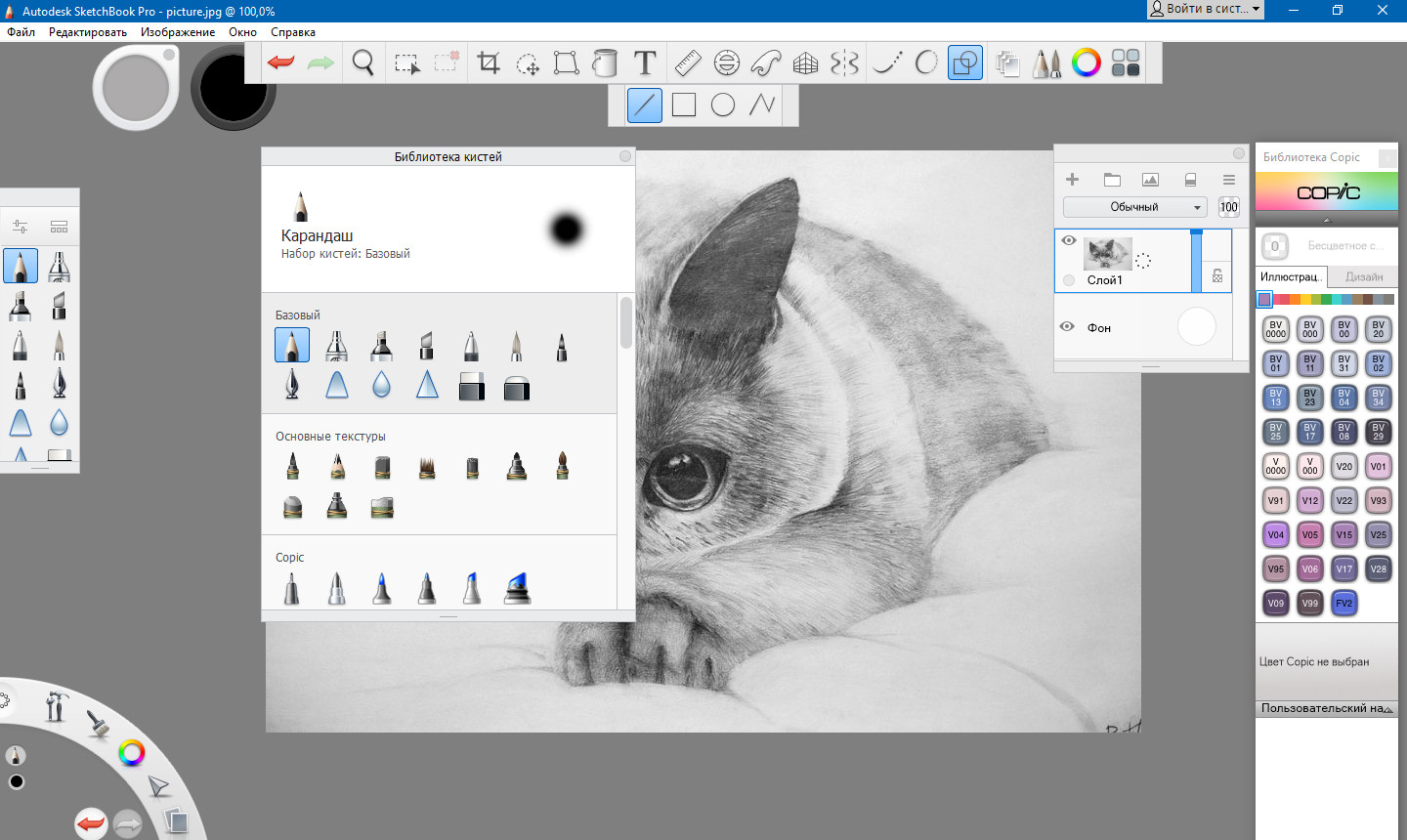
Task: Toggle the Draw Styles shapes tool
Action: tap(965, 63)
